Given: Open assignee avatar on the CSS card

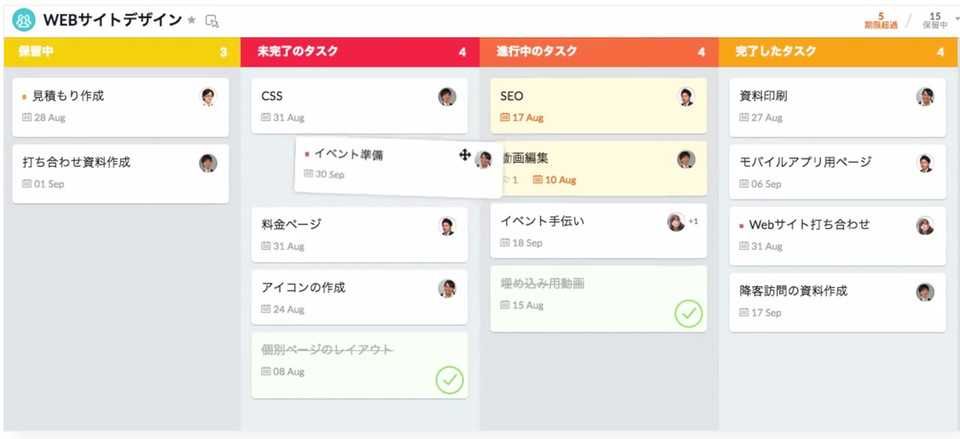Looking at the screenshot, I should [447, 97].
